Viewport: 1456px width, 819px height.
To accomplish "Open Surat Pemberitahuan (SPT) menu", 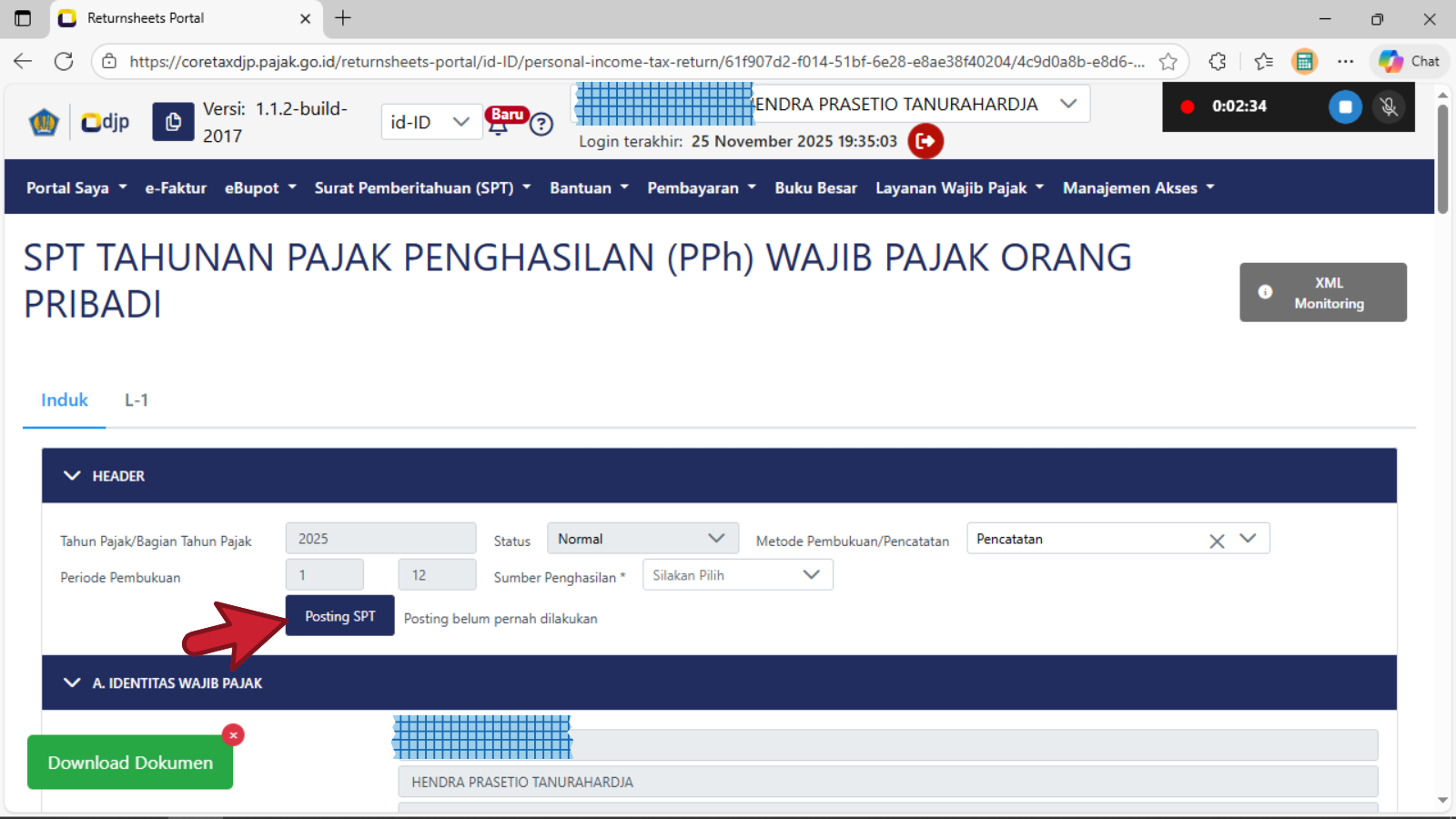I will click(x=422, y=188).
